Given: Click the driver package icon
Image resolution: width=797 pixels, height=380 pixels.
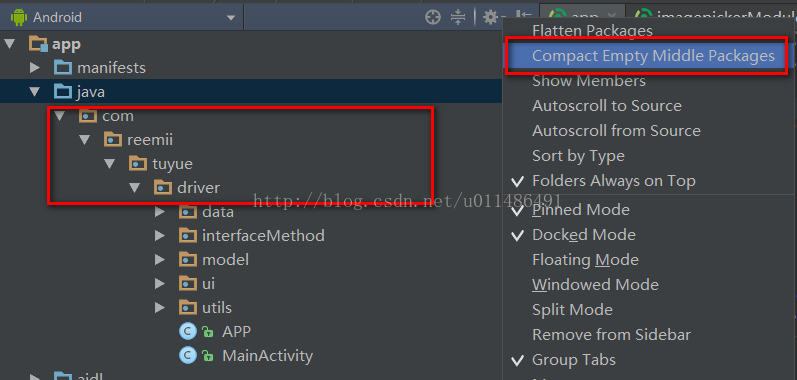Looking at the screenshot, I should (163, 187).
